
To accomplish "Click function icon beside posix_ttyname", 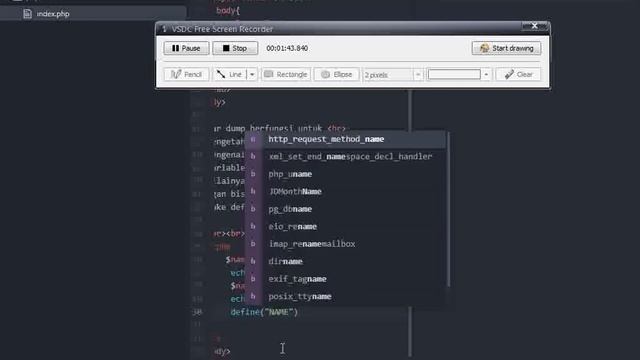I will [x=253, y=296].
